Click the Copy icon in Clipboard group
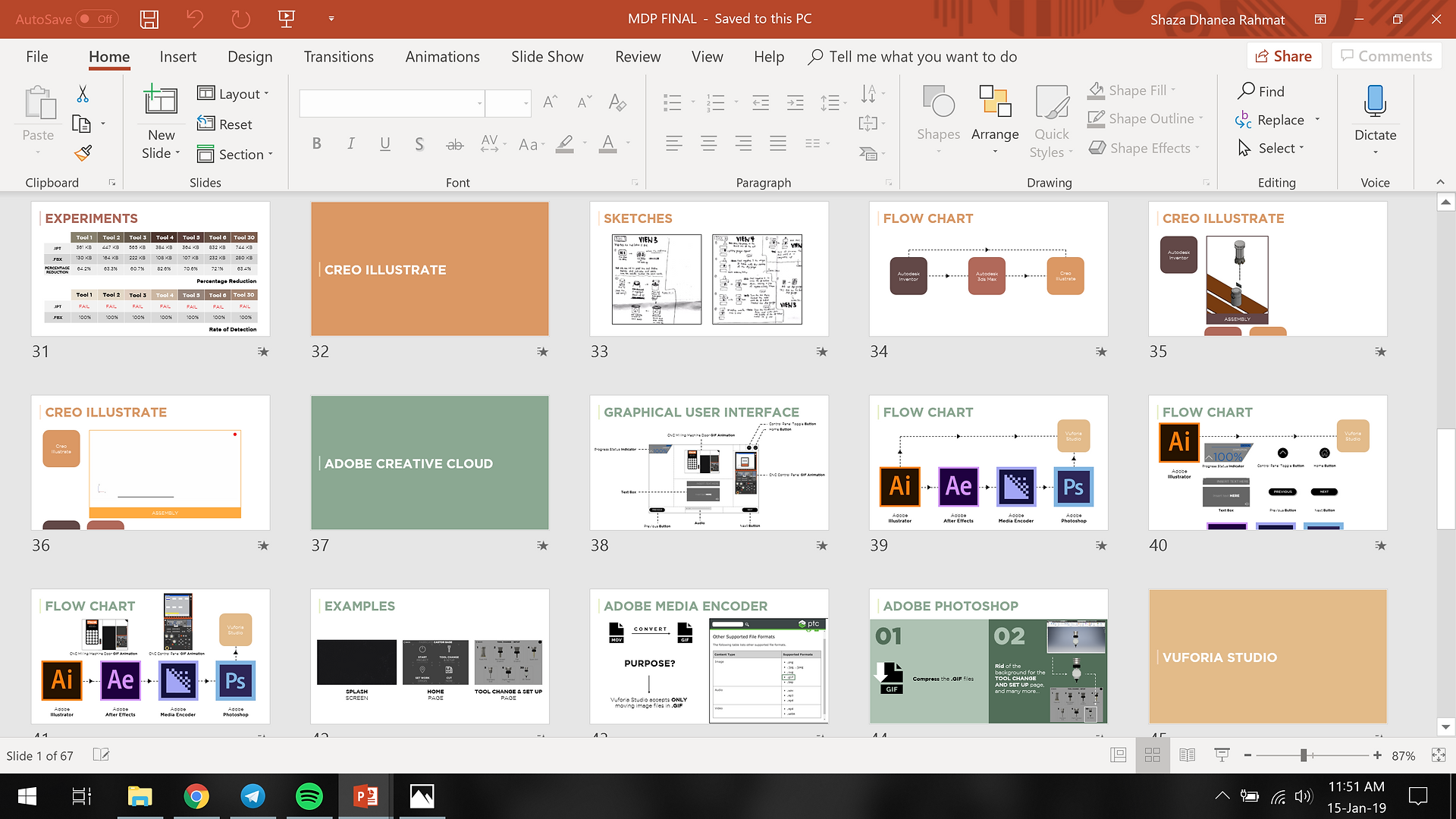The image size is (1456, 819). (x=81, y=124)
